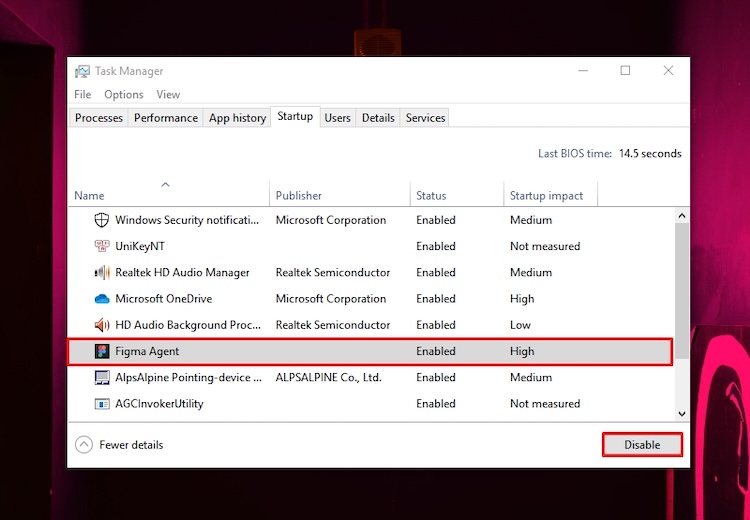Image resolution: width=750 pixels, height=520 pixels.
Task: Click the scrollbar down arrow
Action: (682, 413)
